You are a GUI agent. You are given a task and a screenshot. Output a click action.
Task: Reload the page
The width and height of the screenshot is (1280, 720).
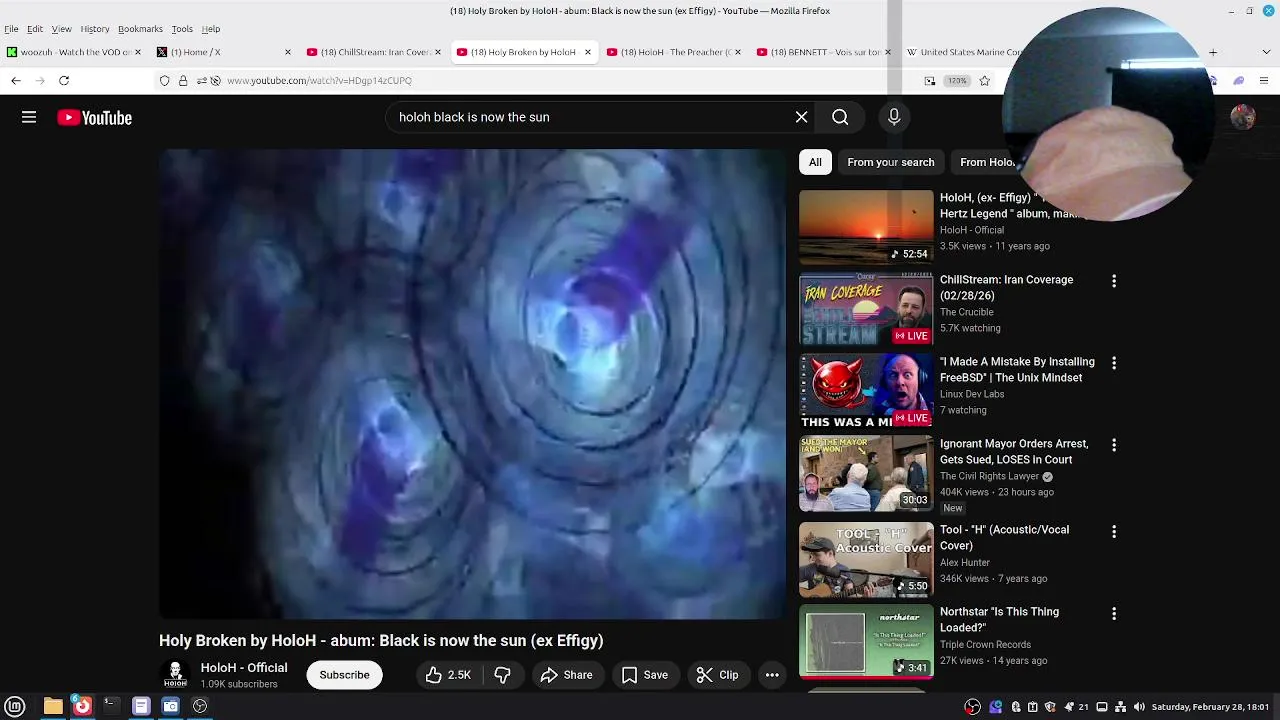(64, 80)
